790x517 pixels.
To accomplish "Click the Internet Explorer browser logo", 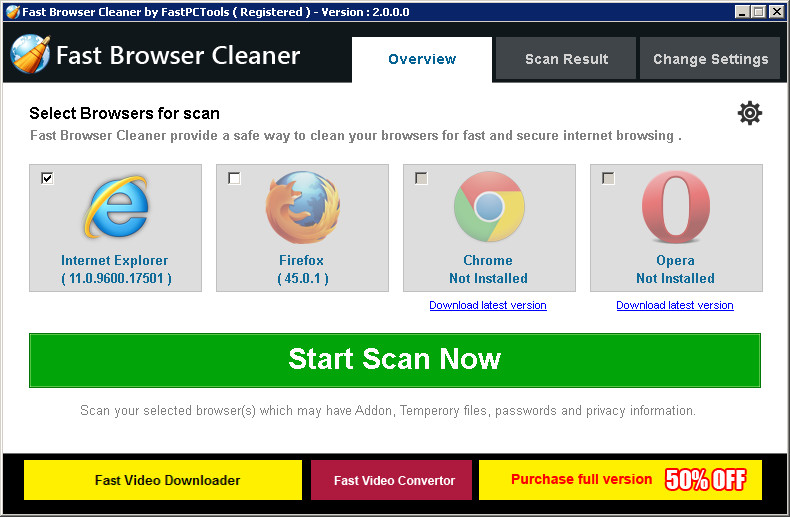I will (x=117, y=207).
